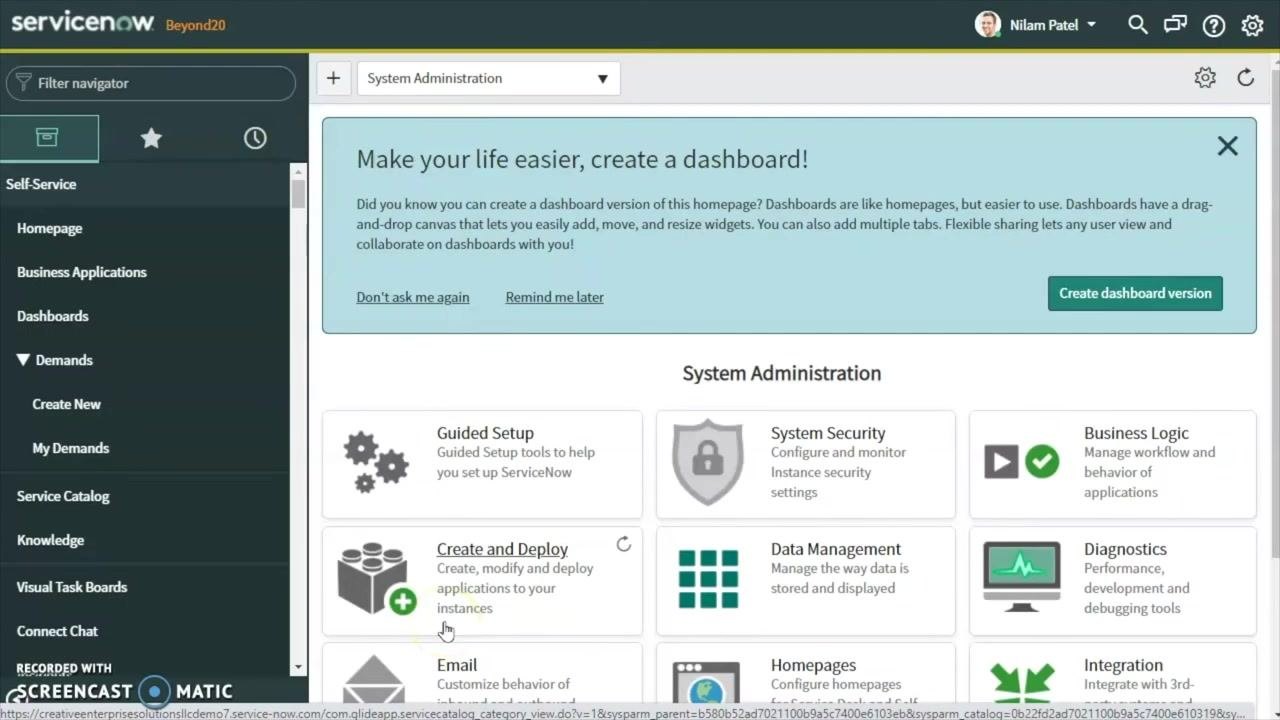Click Remind me later link

[554, 297]
